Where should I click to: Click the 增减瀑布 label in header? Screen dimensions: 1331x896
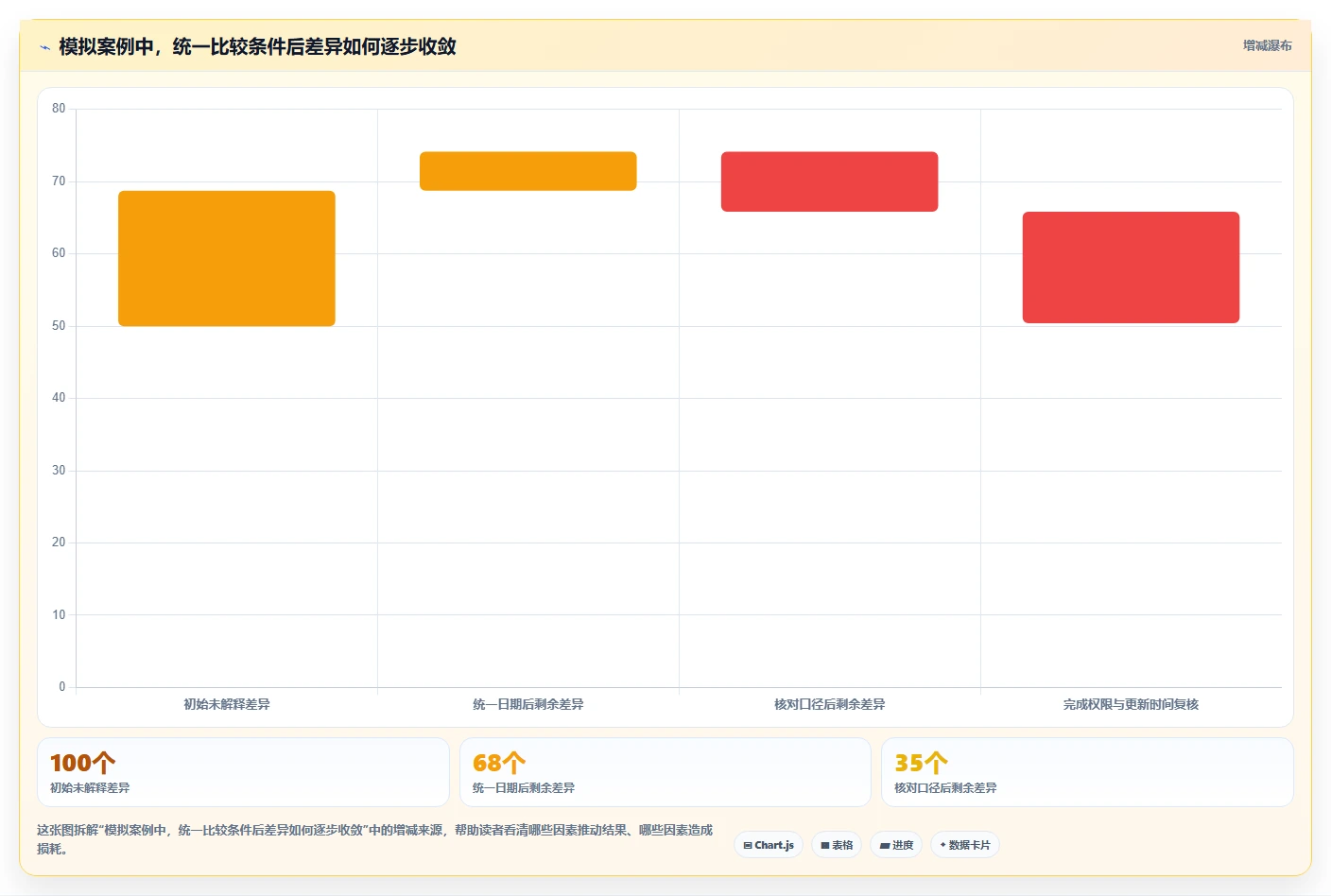[x=1267, y=45]
